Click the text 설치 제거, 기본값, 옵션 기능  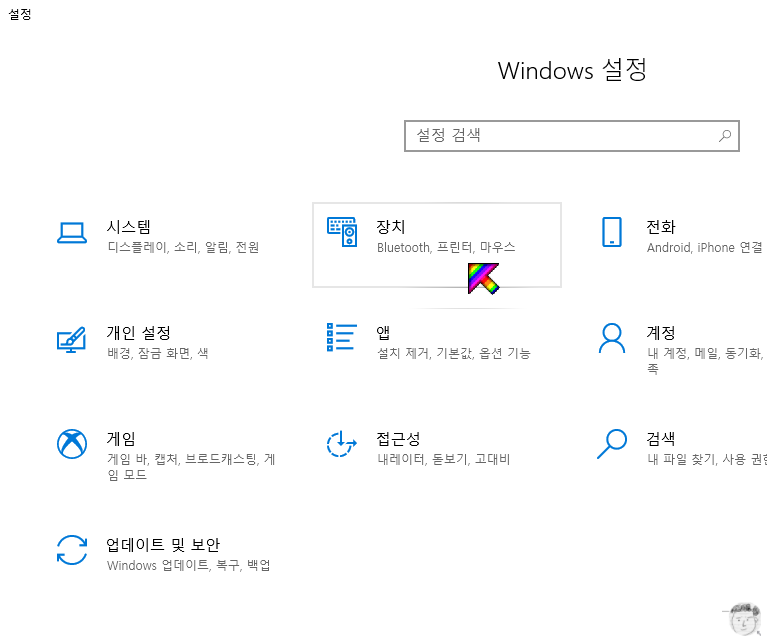(453, 353)
